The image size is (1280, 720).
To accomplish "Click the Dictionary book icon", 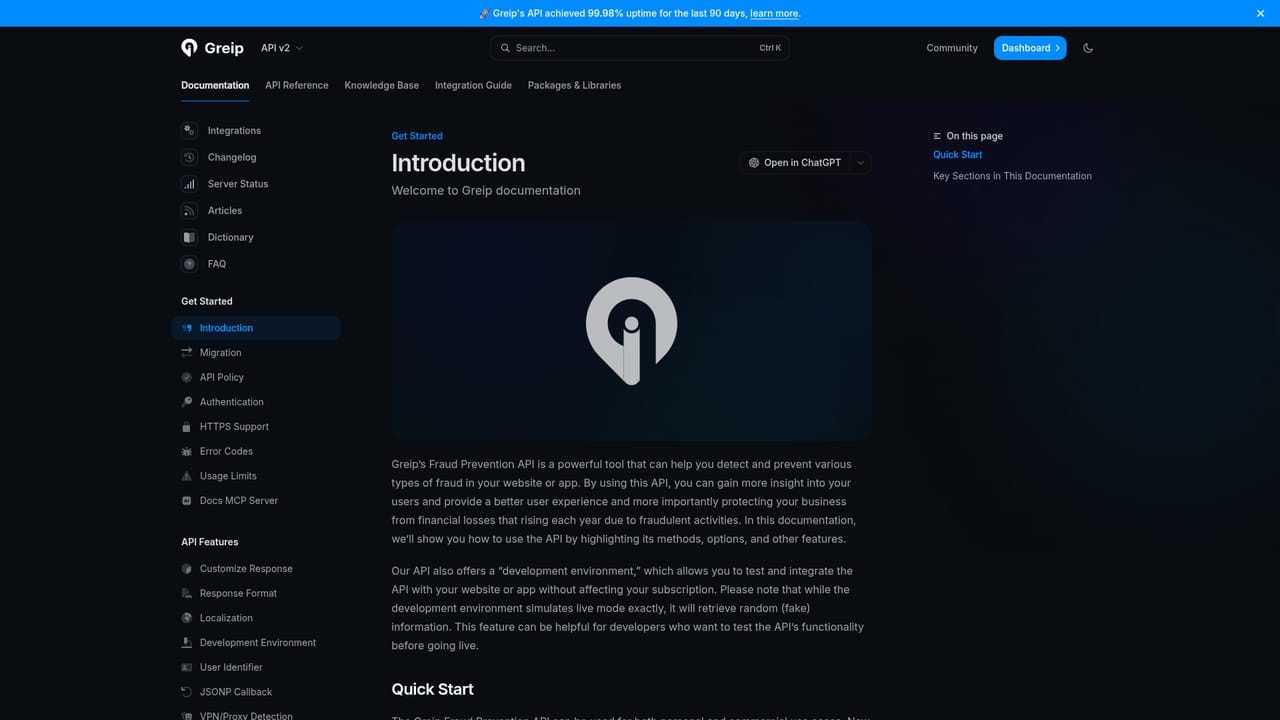I will point(189,237).
